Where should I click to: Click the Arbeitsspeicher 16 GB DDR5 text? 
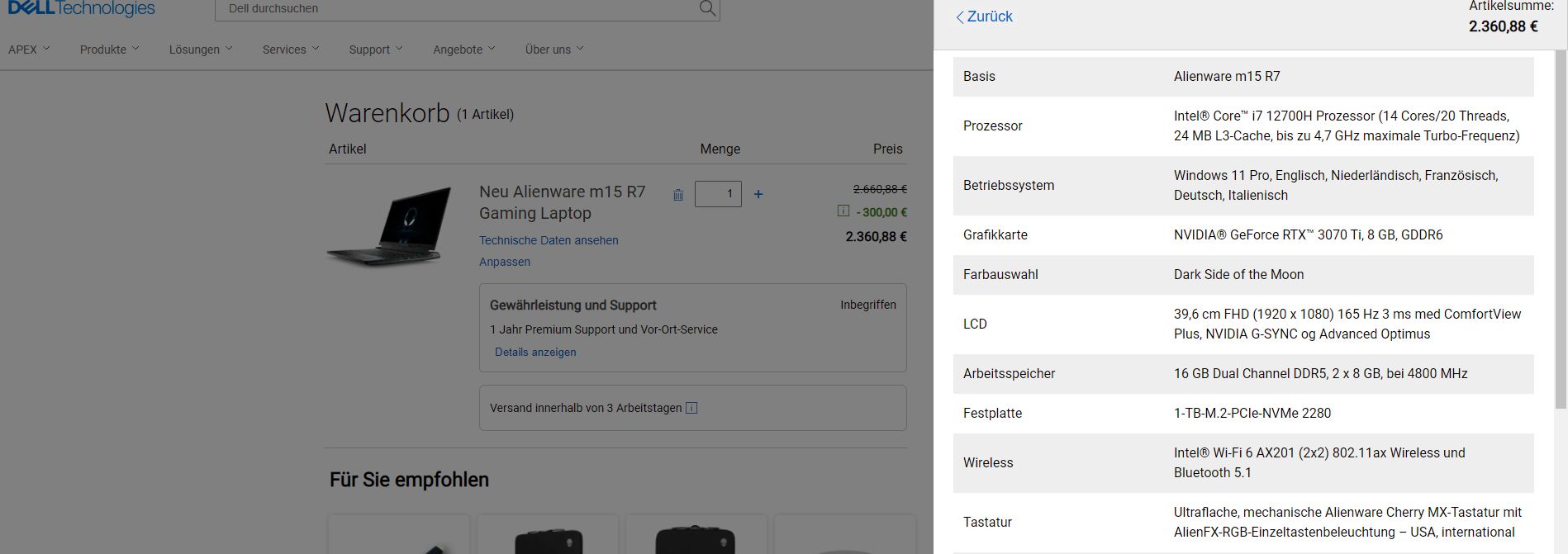[1320, 373]
